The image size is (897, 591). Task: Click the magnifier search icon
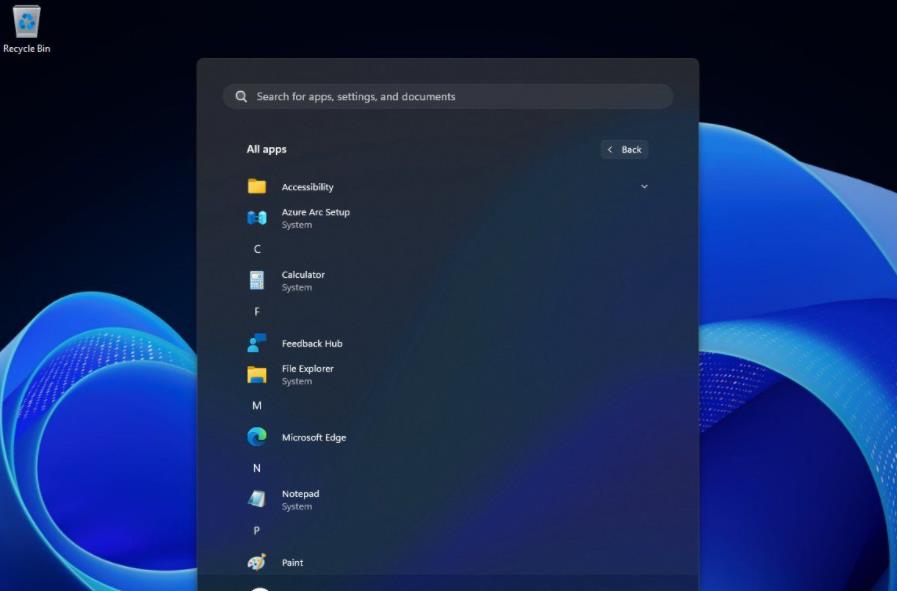tap(241, 97)
